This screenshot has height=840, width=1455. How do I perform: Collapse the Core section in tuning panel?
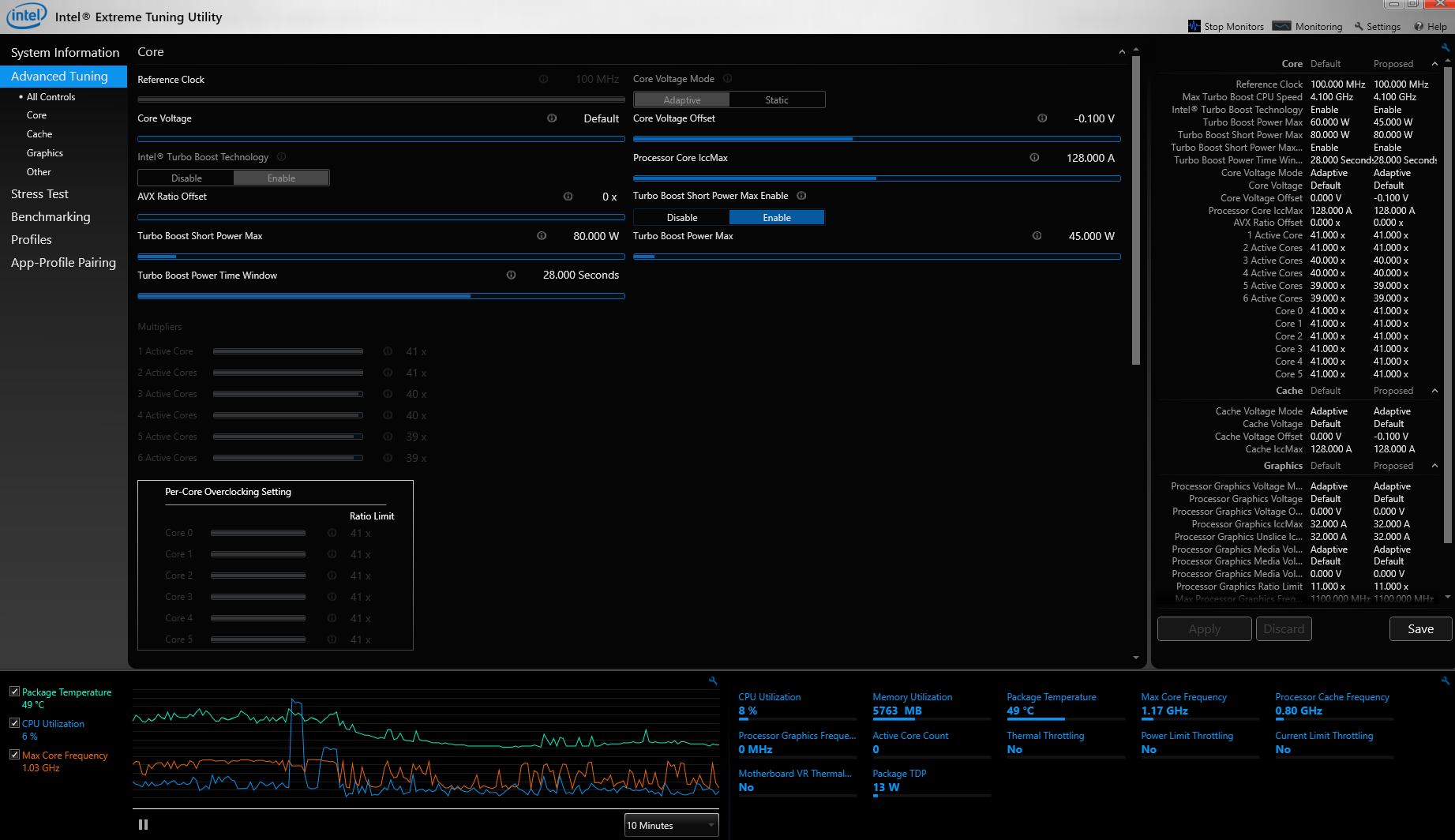pyautogui.click(x=1122, y=52)
